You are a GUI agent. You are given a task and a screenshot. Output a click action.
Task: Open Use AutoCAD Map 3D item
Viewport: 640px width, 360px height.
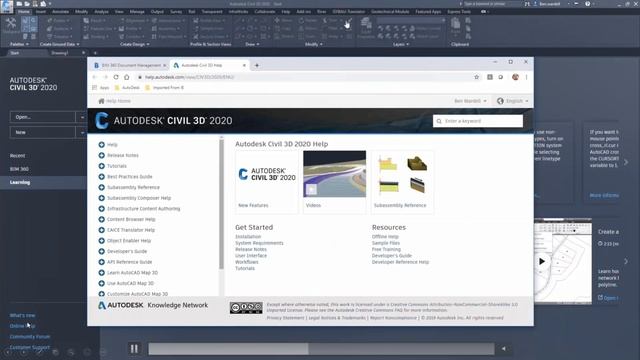tap(130, 283)
